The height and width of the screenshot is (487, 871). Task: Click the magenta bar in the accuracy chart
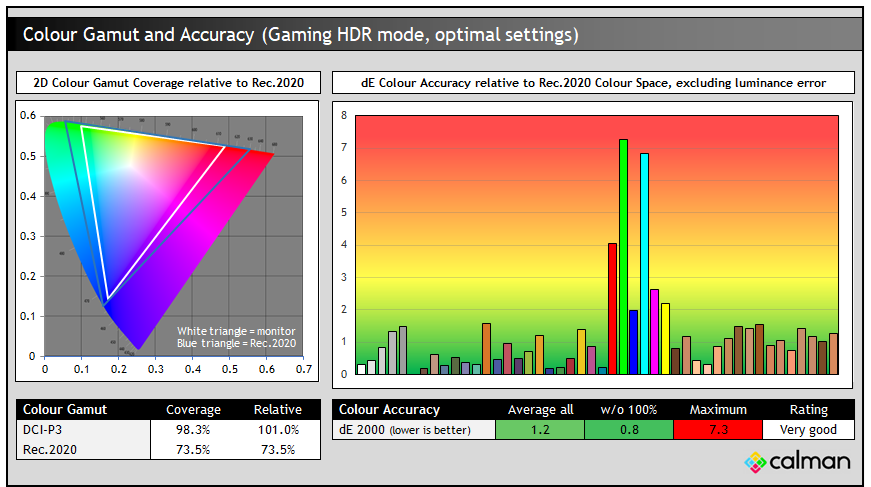pyautogui.click(x=654, y=331)
